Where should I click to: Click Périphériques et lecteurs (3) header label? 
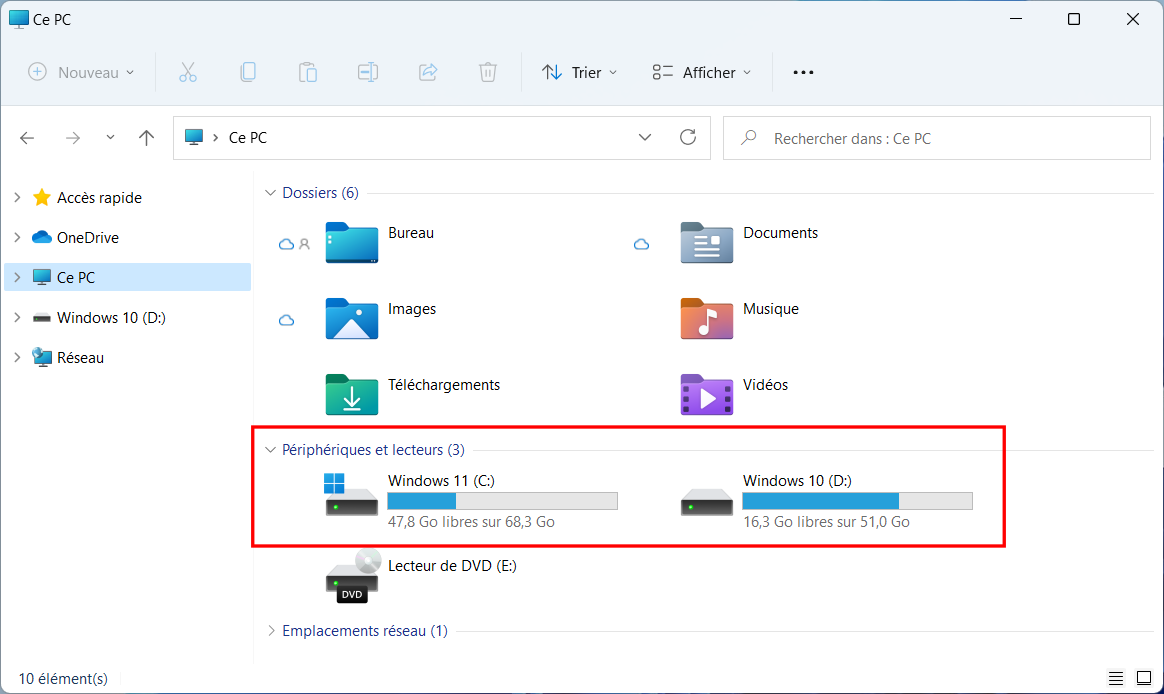click(x=373, y=450)
